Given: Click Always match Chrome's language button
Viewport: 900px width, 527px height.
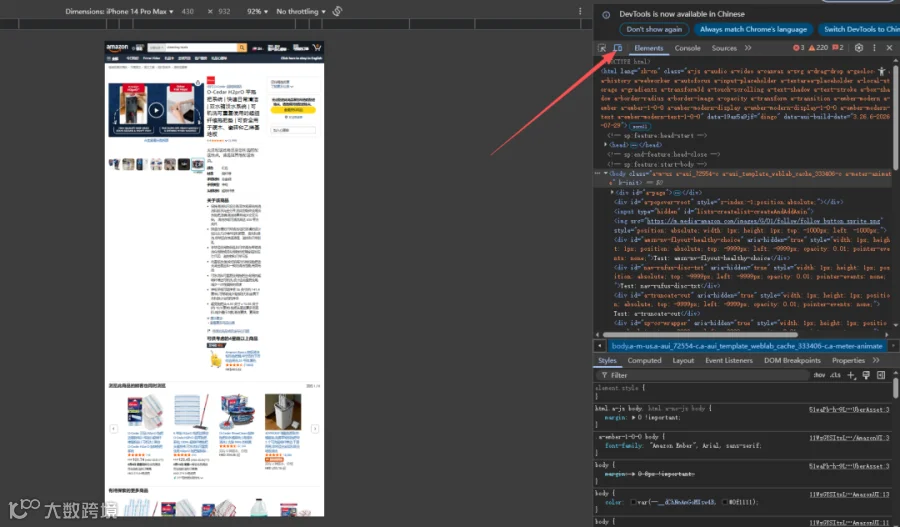Looking at the screenshot, I should [x=753, y=29].
